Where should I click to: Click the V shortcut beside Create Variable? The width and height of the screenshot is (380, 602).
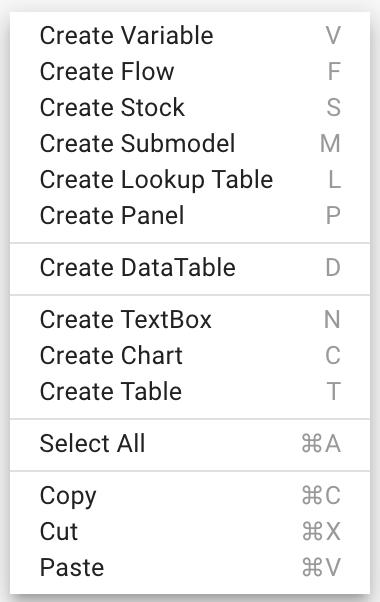pos(333,36)
